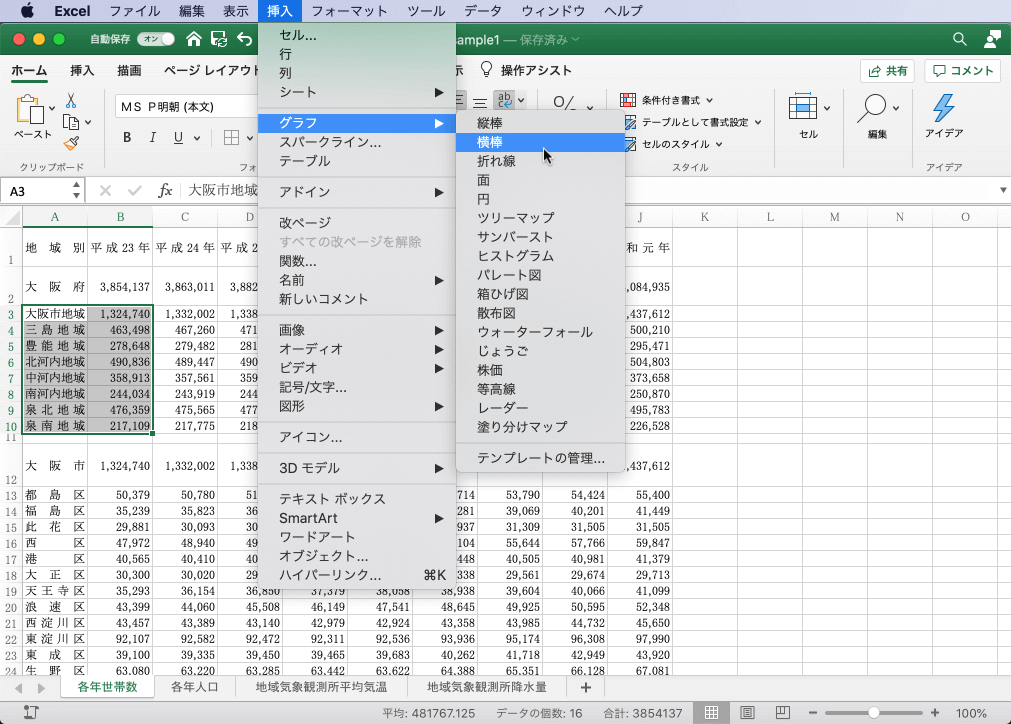Choose テンプレートの管理 from chart submenu
The height and width of the screenshot is (724, 1011).
coord(540,458)
